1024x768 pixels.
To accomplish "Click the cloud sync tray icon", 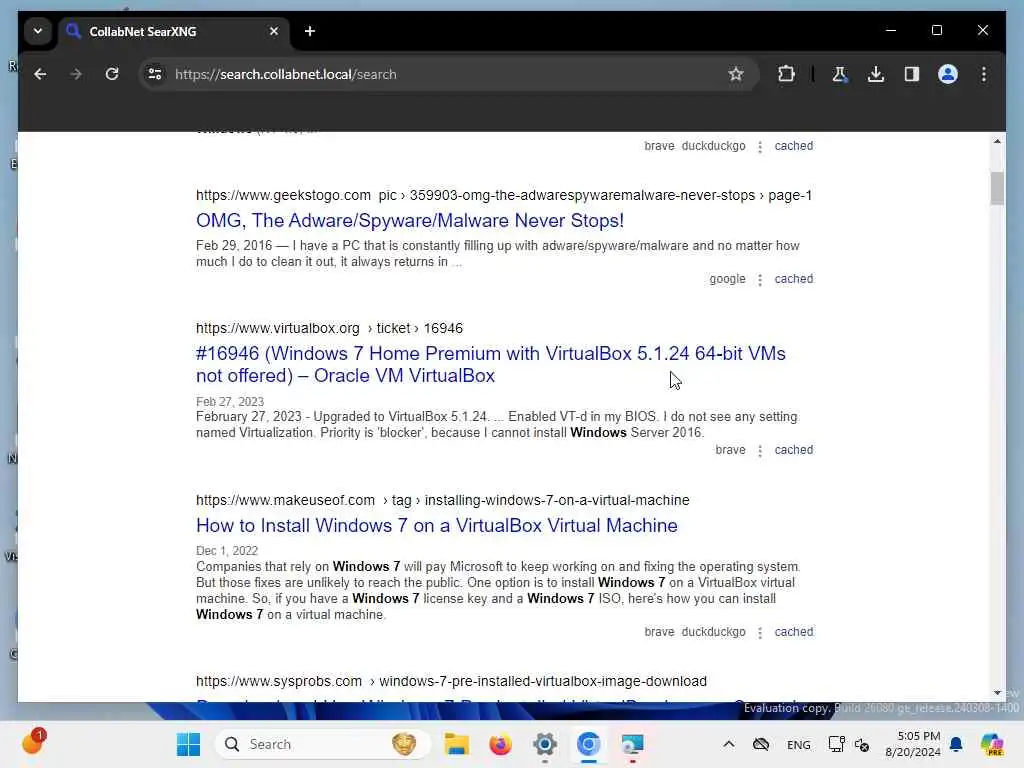I will 761,744.
